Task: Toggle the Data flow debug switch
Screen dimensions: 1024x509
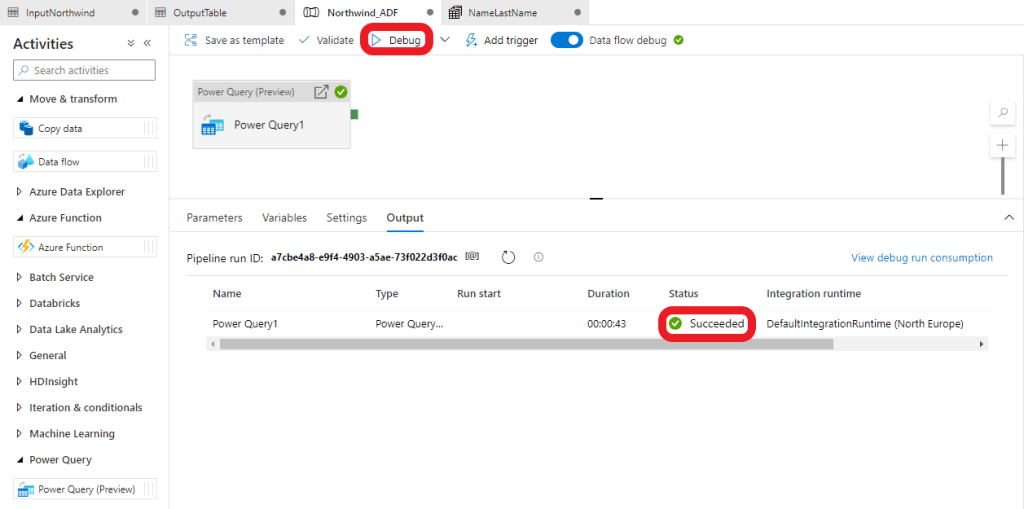Action: (x=567, y=40)
